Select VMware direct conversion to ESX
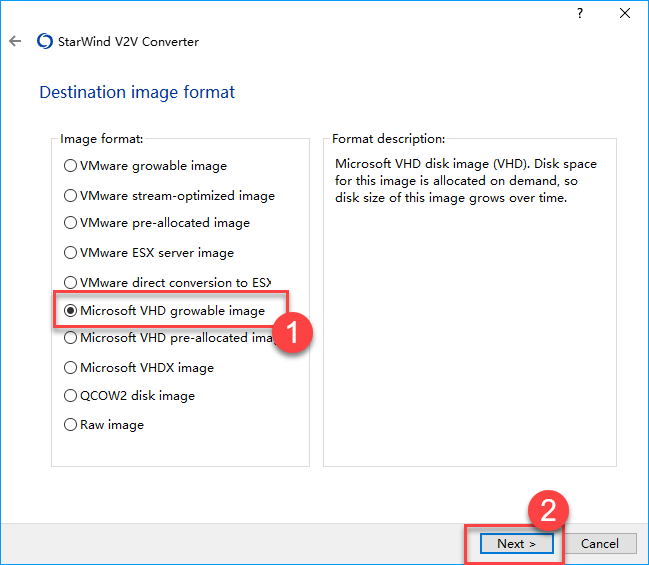Screen dimensions: 649x565 (168, 283)
